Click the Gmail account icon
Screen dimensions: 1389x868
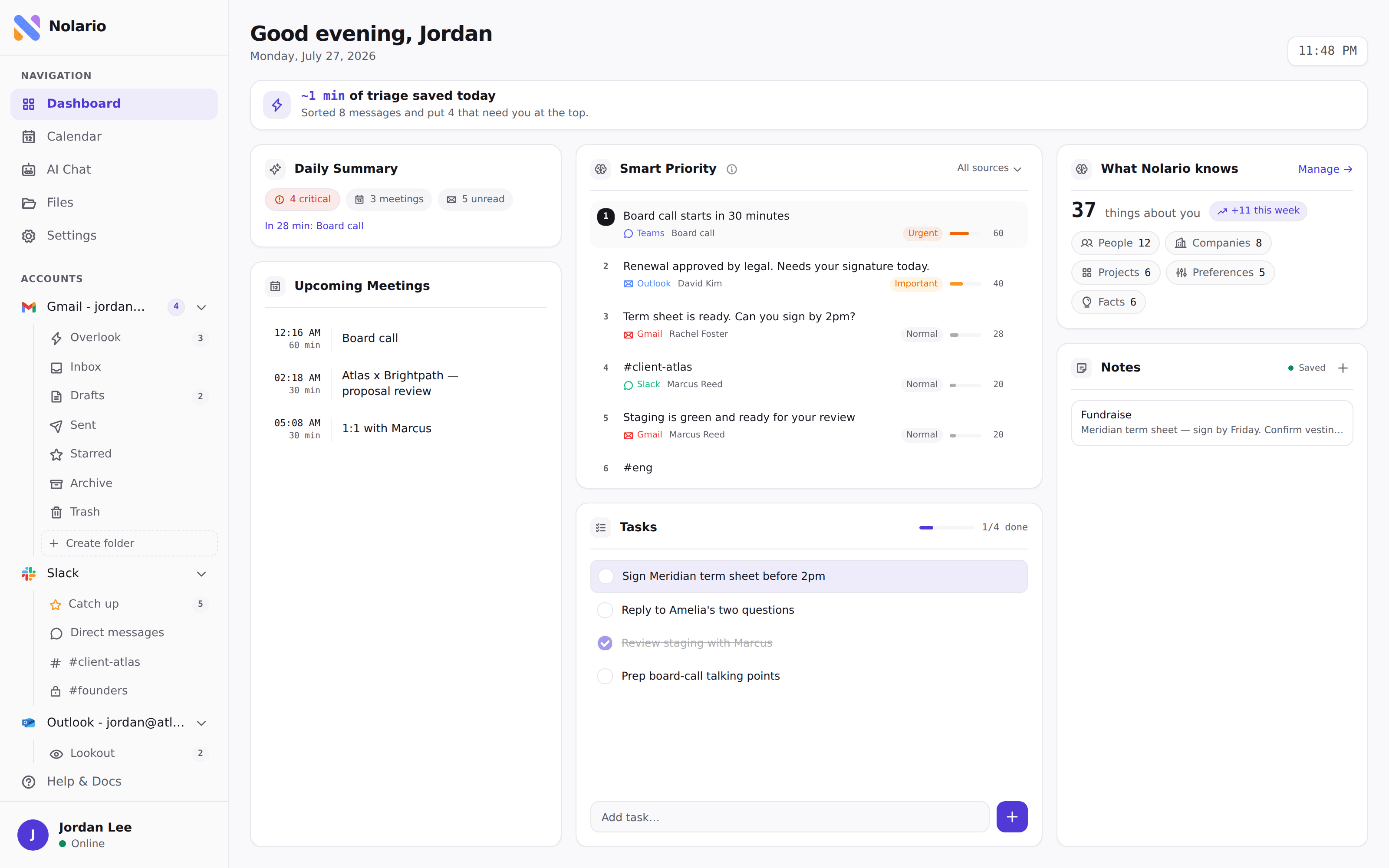pos(29,307)
